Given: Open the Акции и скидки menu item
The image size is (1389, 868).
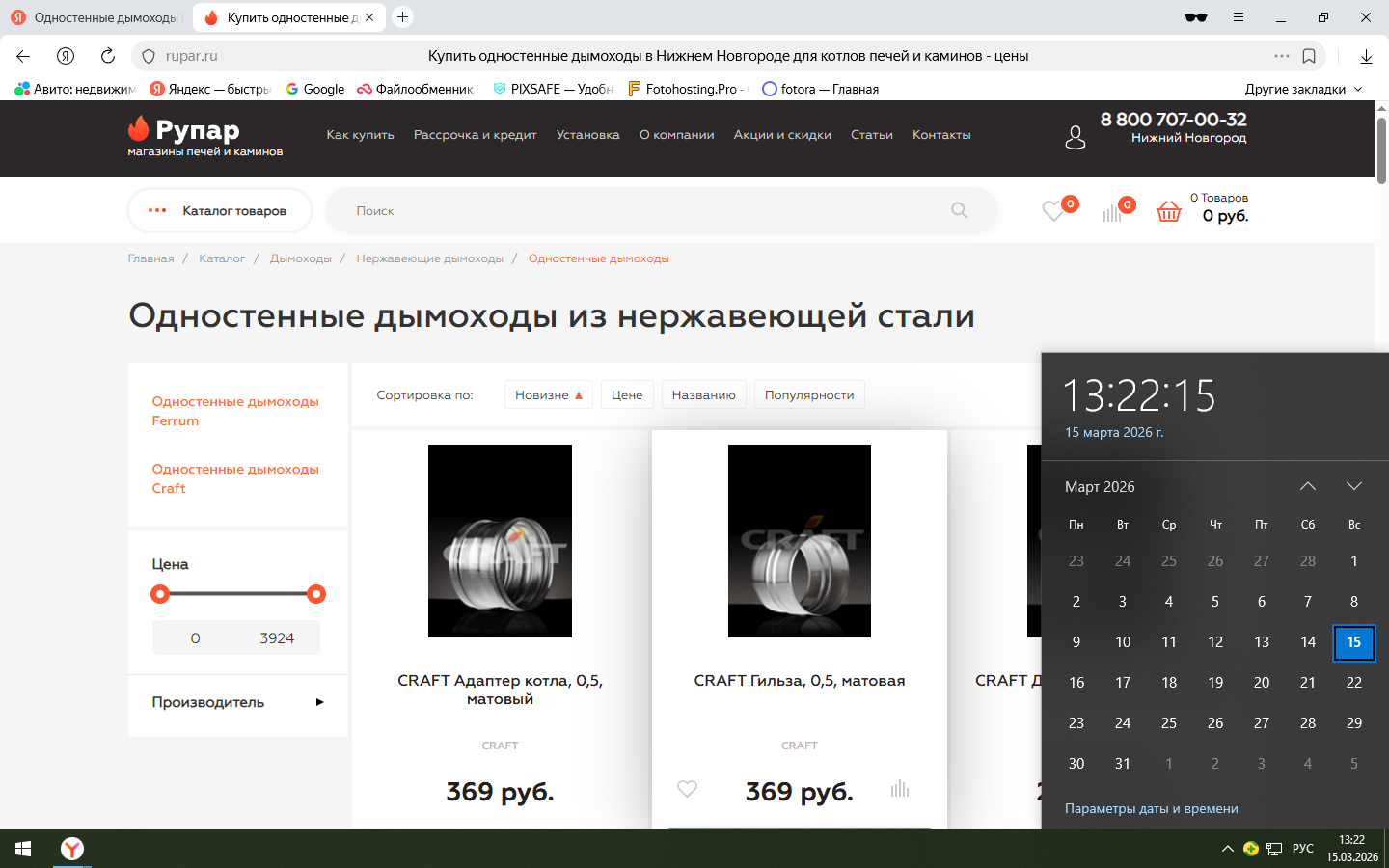Looking at the screenshot, I should 781,135.
